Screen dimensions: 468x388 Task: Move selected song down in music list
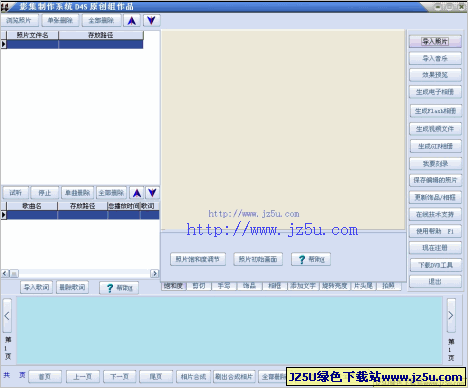(x=152, y=193)
